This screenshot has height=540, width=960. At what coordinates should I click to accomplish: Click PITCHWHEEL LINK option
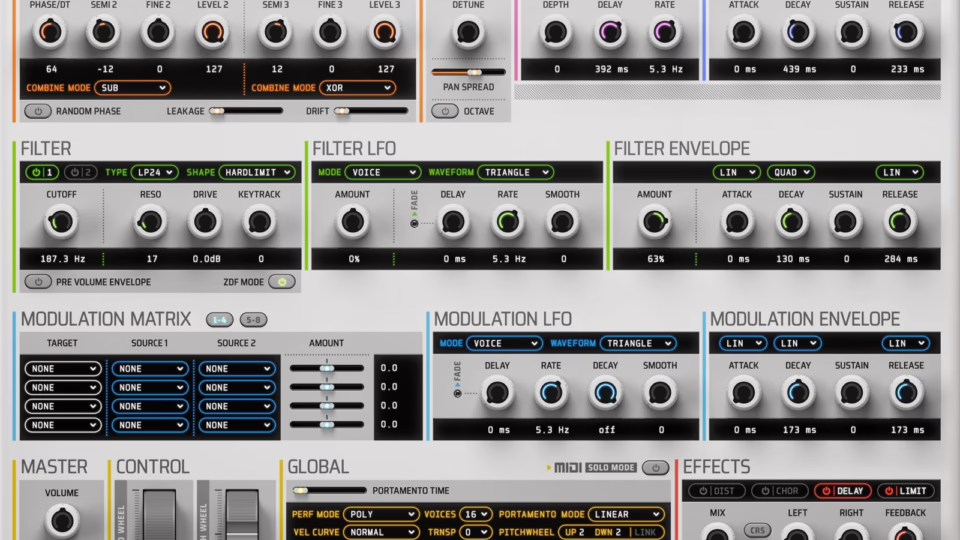pos(645,532)
